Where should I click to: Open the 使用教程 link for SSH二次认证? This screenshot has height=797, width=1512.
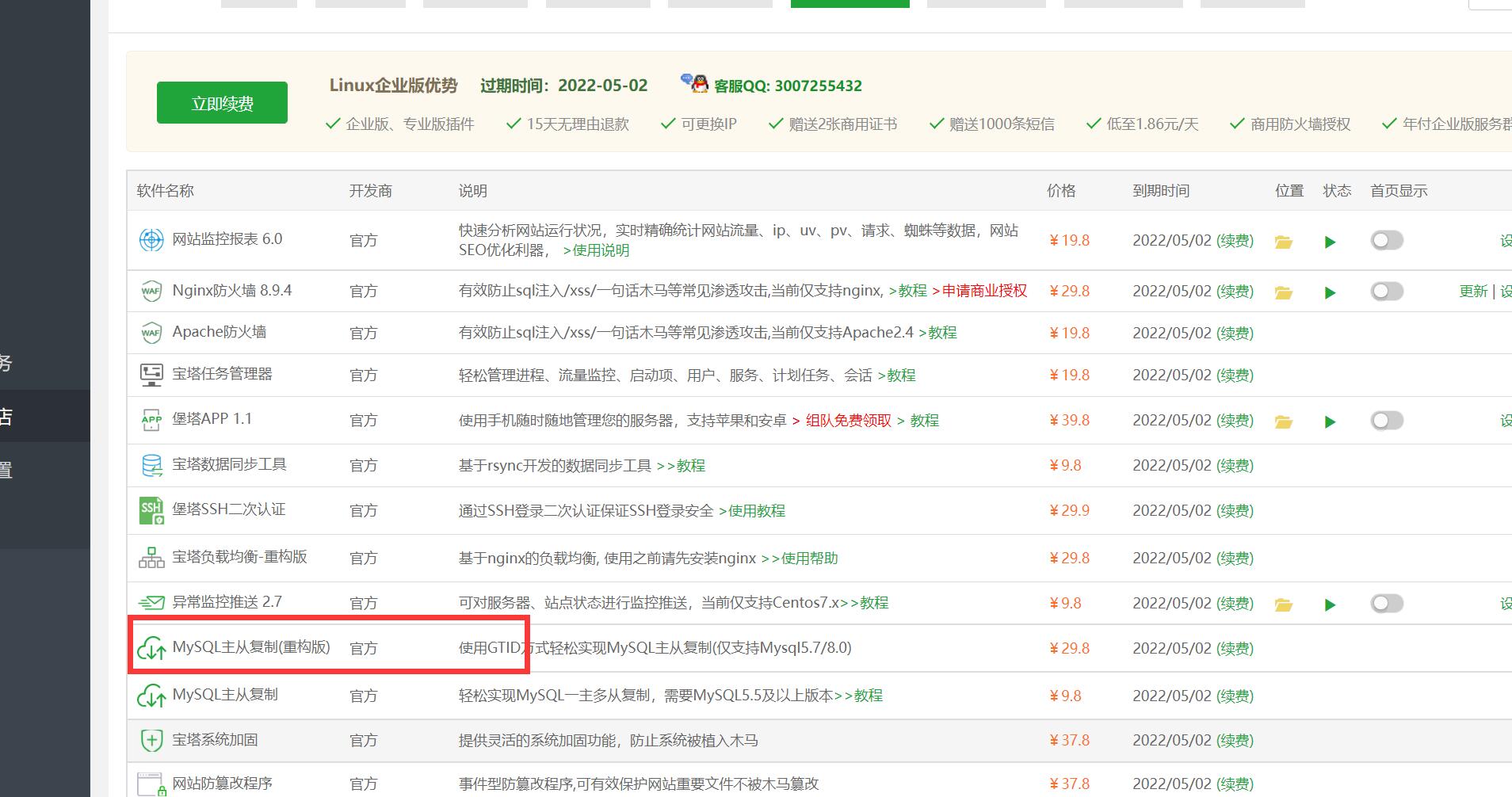752,510
